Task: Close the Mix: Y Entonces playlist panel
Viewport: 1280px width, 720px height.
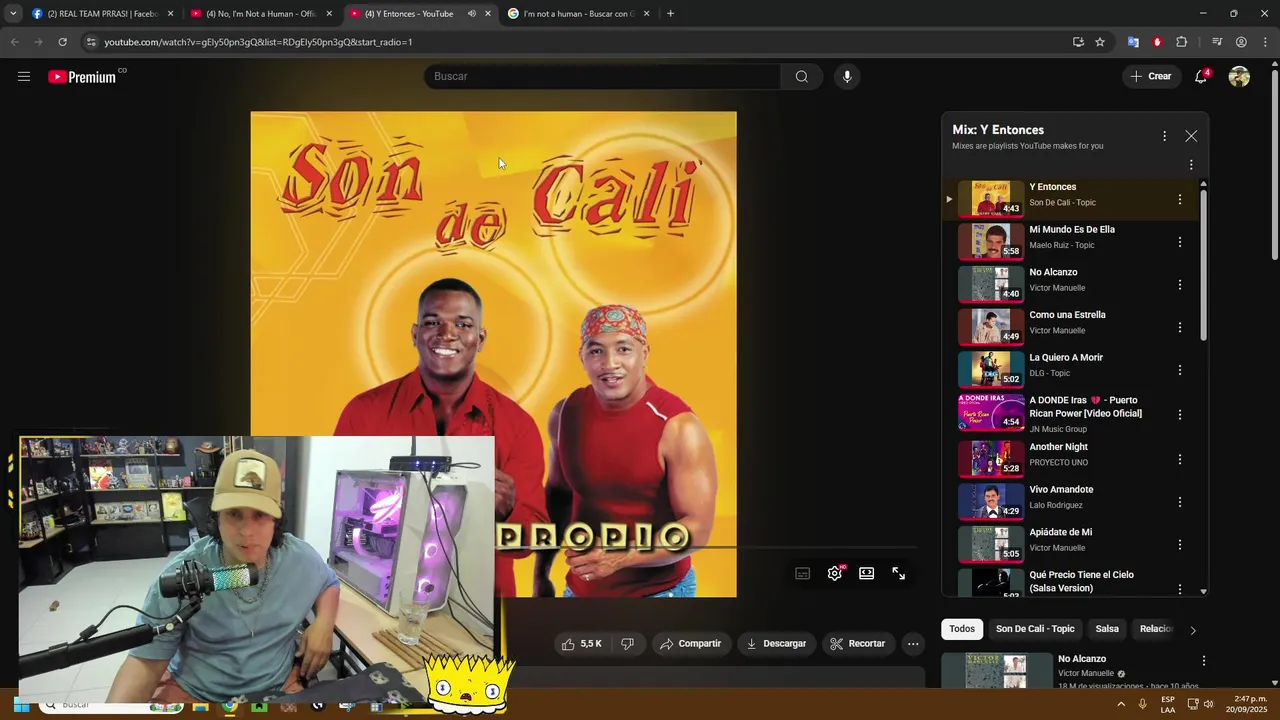Action: tap(1191, 136)
